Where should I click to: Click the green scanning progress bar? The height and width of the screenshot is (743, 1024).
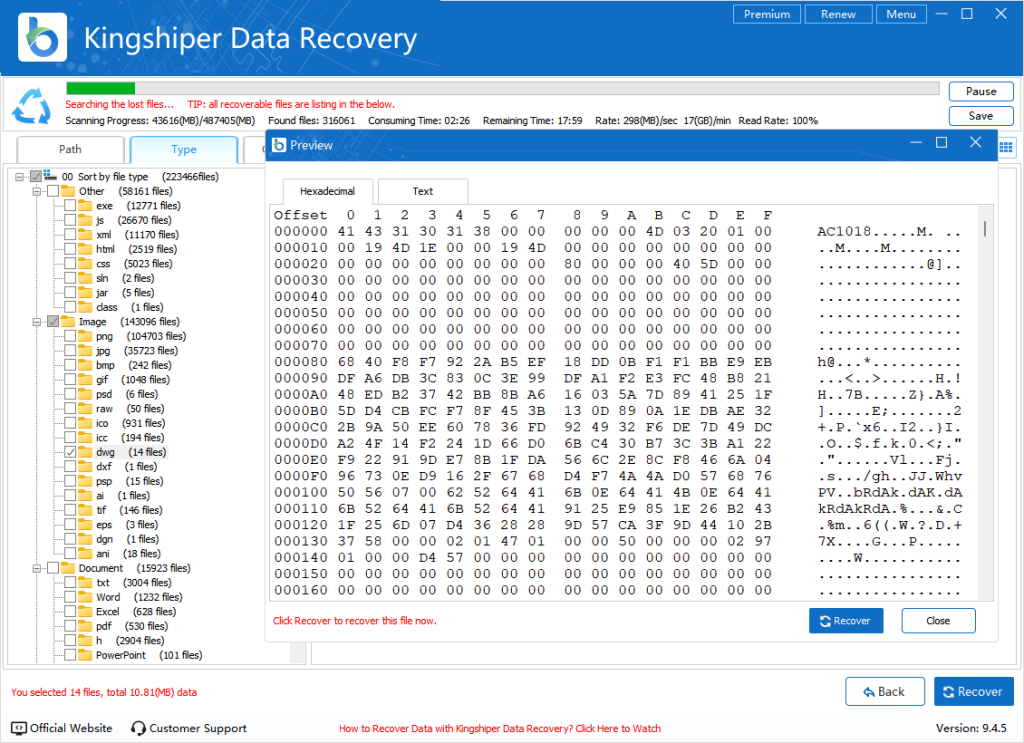pos(101,88)
